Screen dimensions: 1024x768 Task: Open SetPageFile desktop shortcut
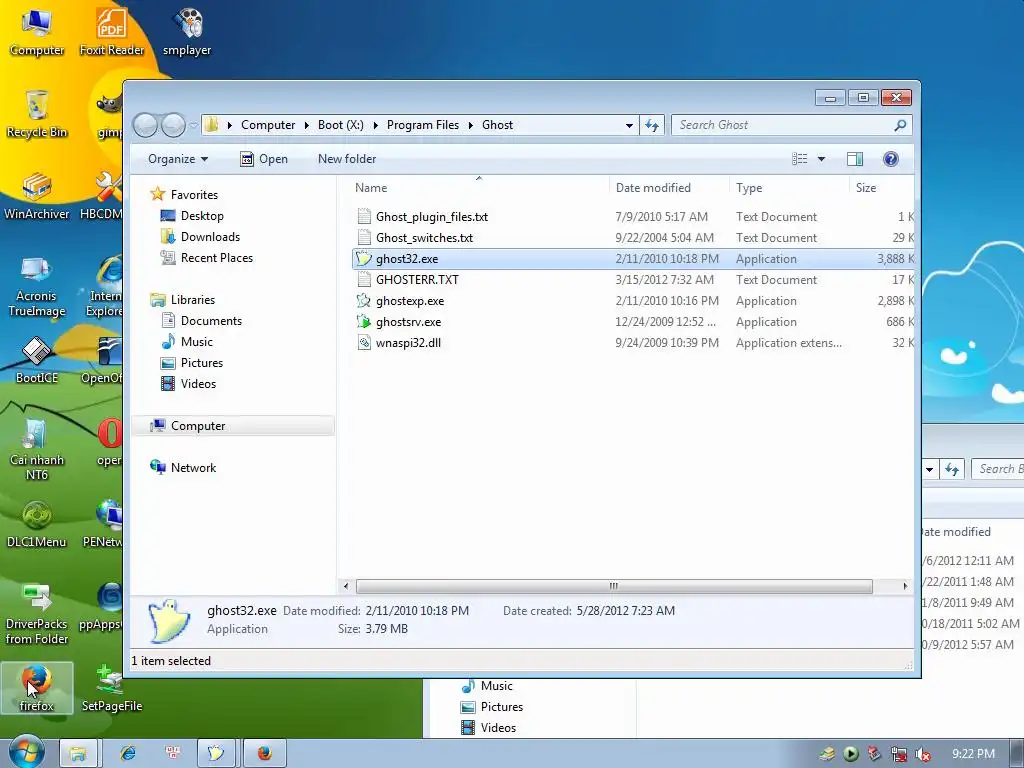112,688
